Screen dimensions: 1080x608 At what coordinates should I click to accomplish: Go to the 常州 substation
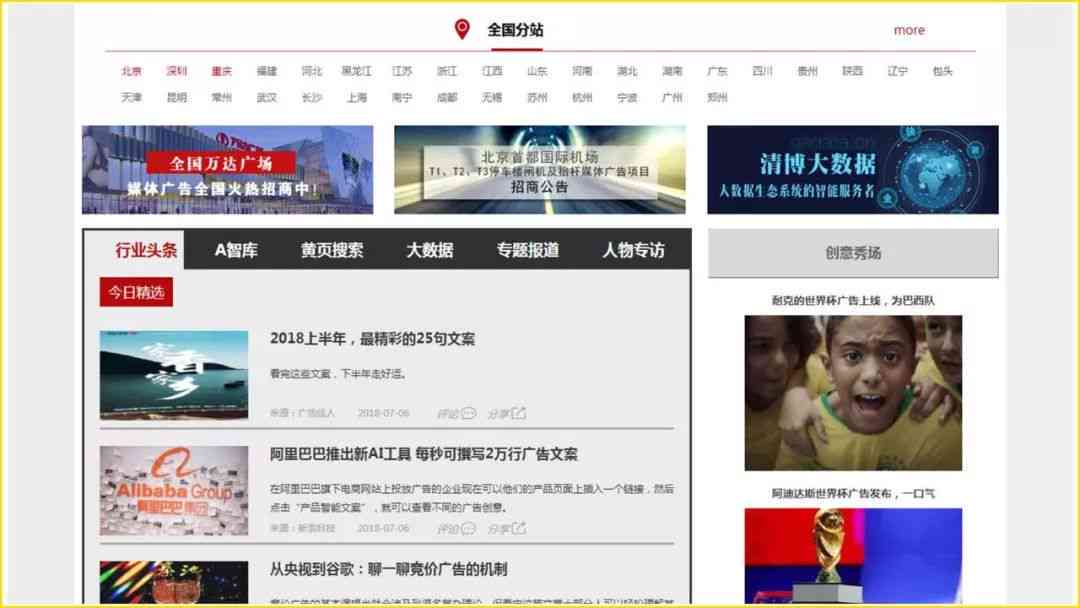(x=222, y=98)
